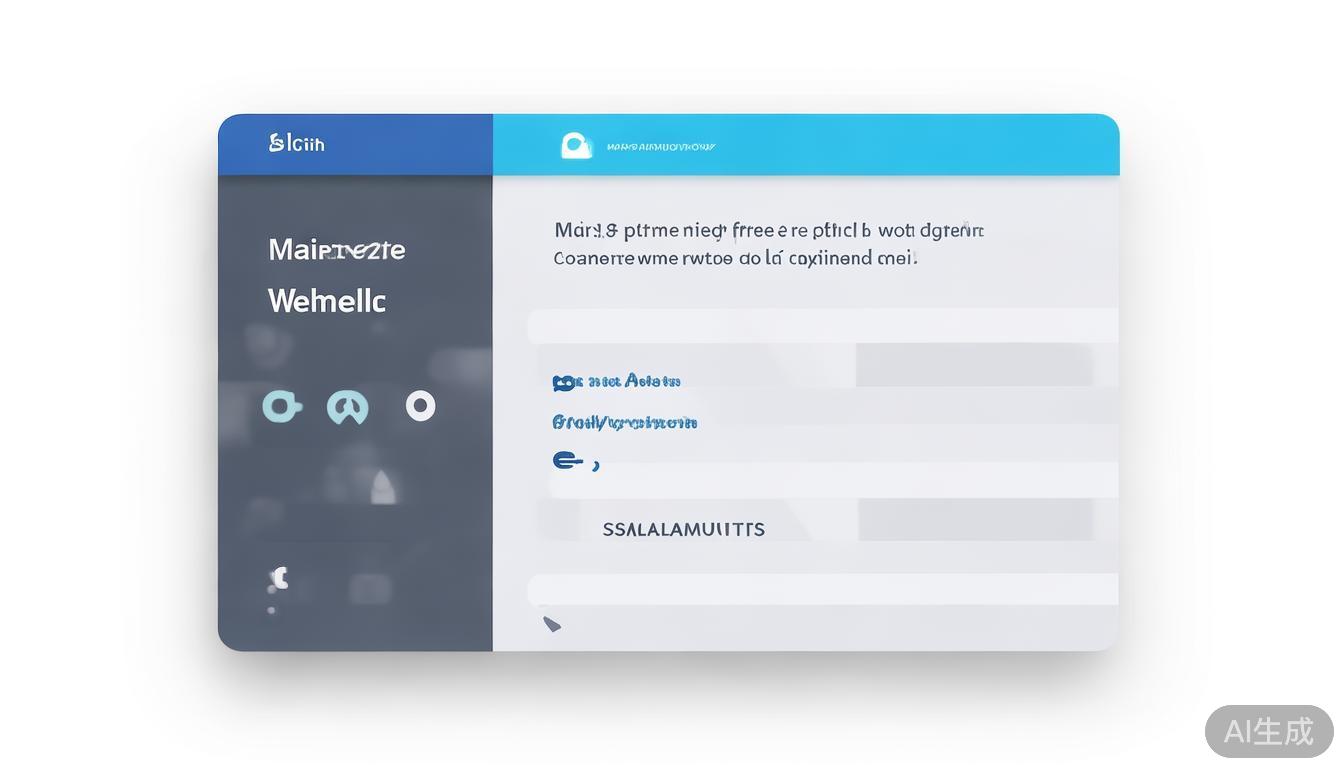Click the dark arrow icon at the panel's bottom-left
This screenshot has width=1344, height=768.
pyautogui.click(x=552, y=624)
